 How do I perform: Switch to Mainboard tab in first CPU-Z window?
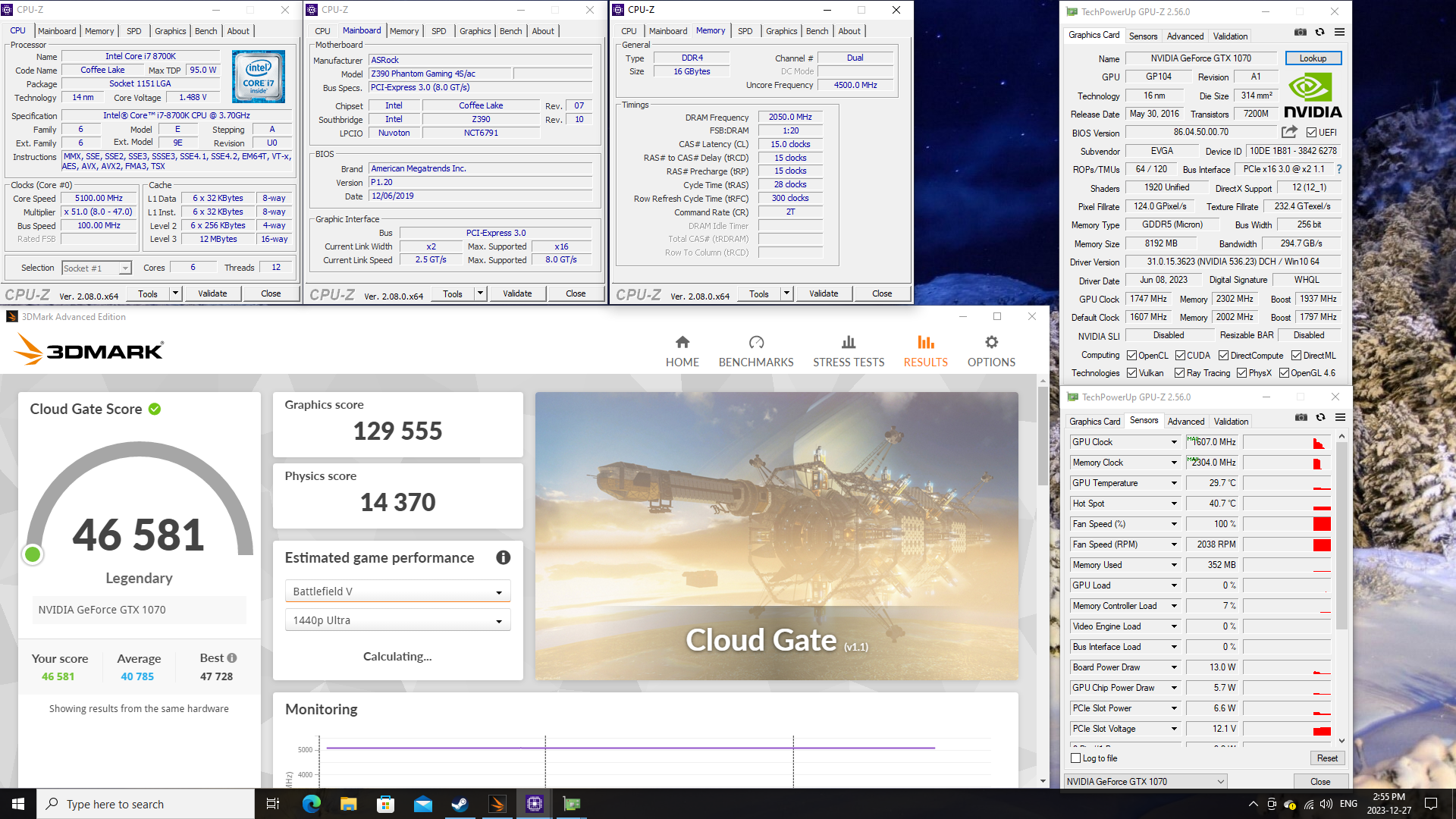(x=57, y=31)
